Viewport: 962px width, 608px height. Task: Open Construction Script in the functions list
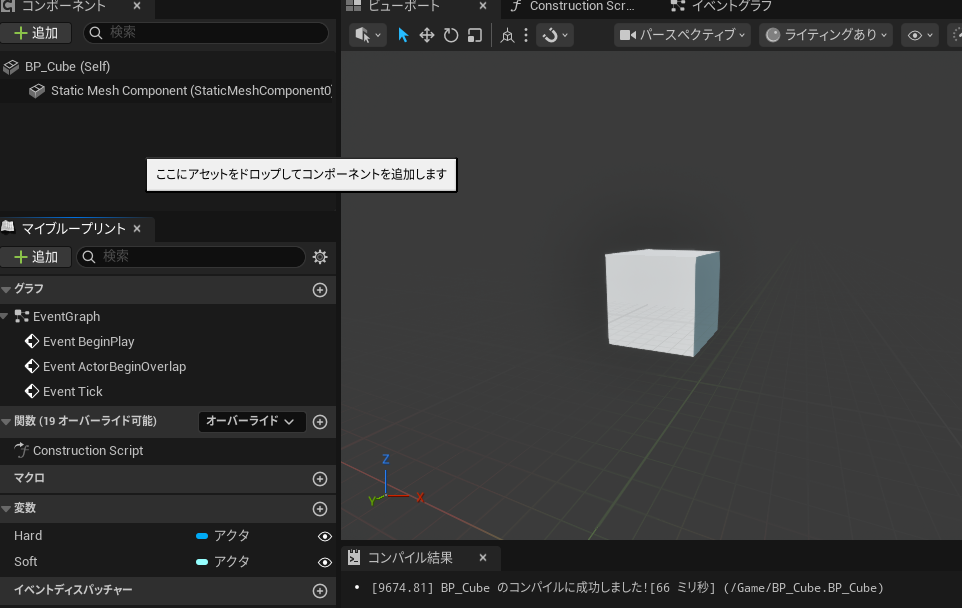click(x=88, y=450)
